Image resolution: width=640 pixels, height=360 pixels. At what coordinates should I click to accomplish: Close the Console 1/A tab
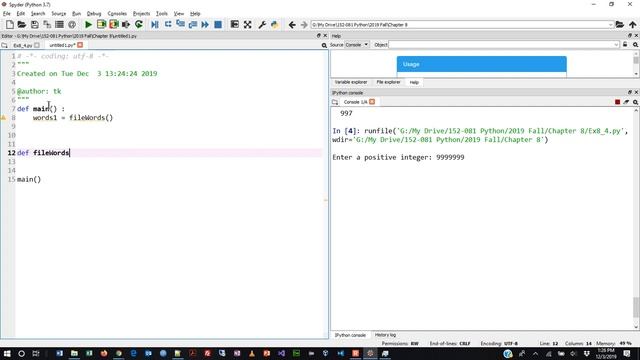[x=372, y=102]
